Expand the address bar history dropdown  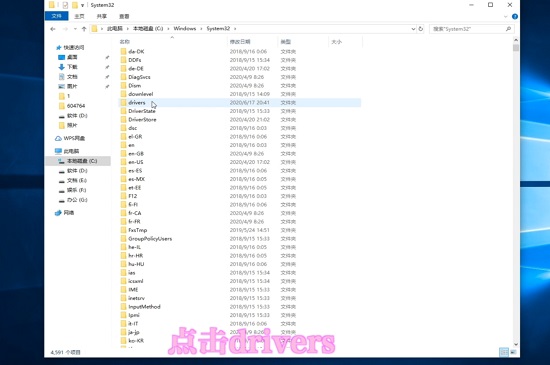coord(413,29)
